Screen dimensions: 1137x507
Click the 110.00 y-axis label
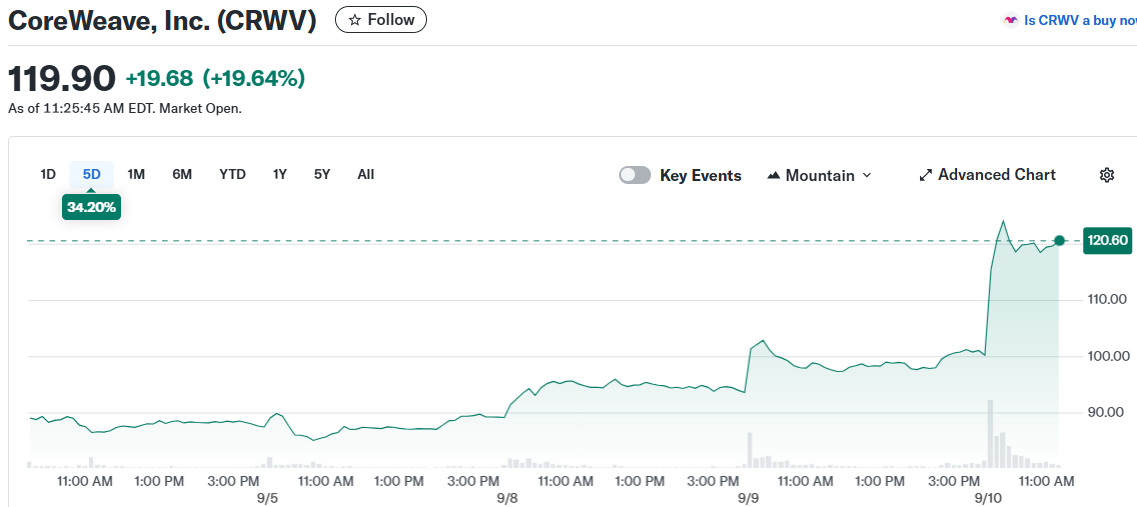coord(1108,299)
